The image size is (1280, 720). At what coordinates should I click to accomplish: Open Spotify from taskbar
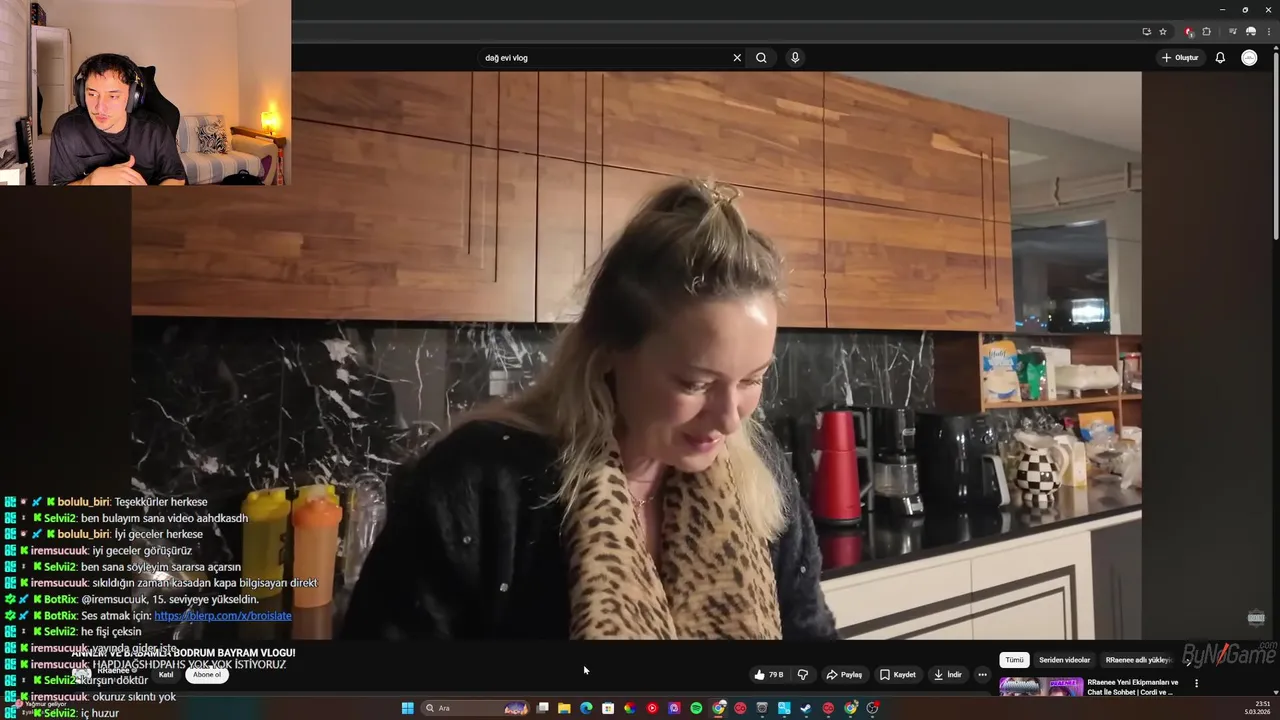pos(696,708)
